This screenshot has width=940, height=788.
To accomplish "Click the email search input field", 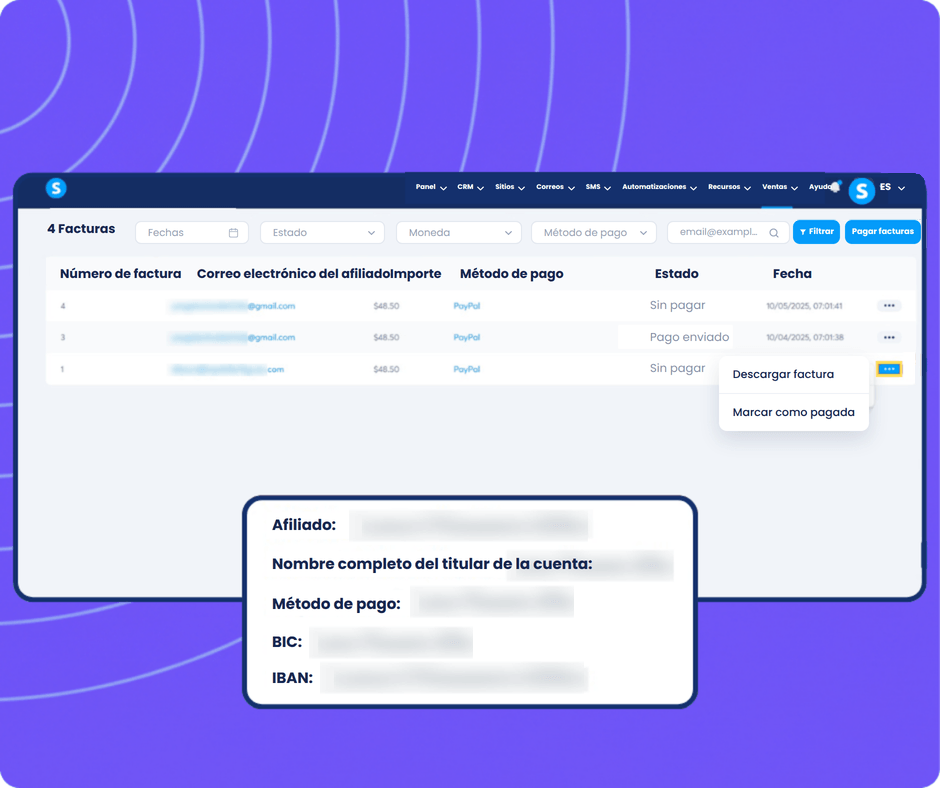I will (x=728, y=233).
